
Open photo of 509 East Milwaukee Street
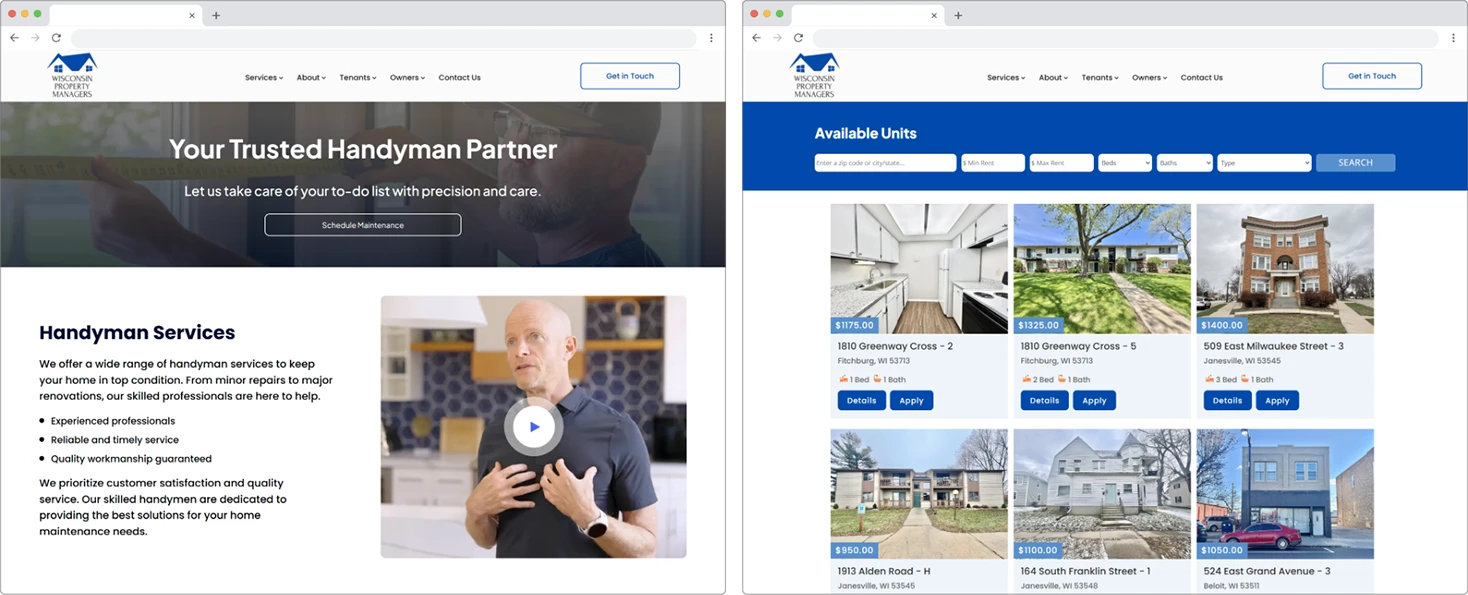tap(1285, 268)
